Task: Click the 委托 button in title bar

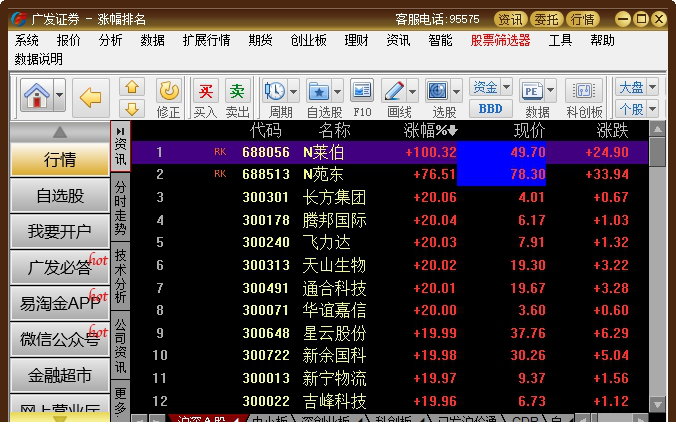Action: 546,19
